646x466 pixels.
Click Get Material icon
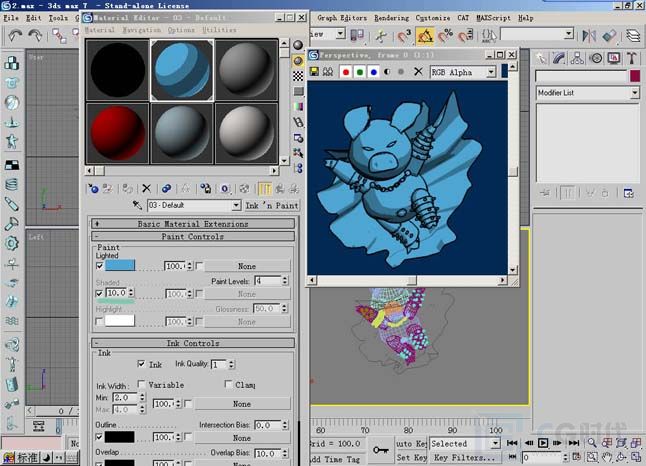(x=93, y=189)
